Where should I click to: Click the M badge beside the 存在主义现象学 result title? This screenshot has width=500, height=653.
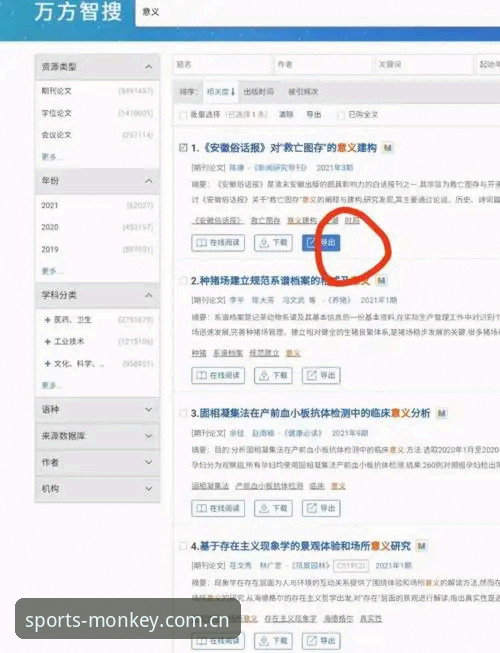coord(421,546)
